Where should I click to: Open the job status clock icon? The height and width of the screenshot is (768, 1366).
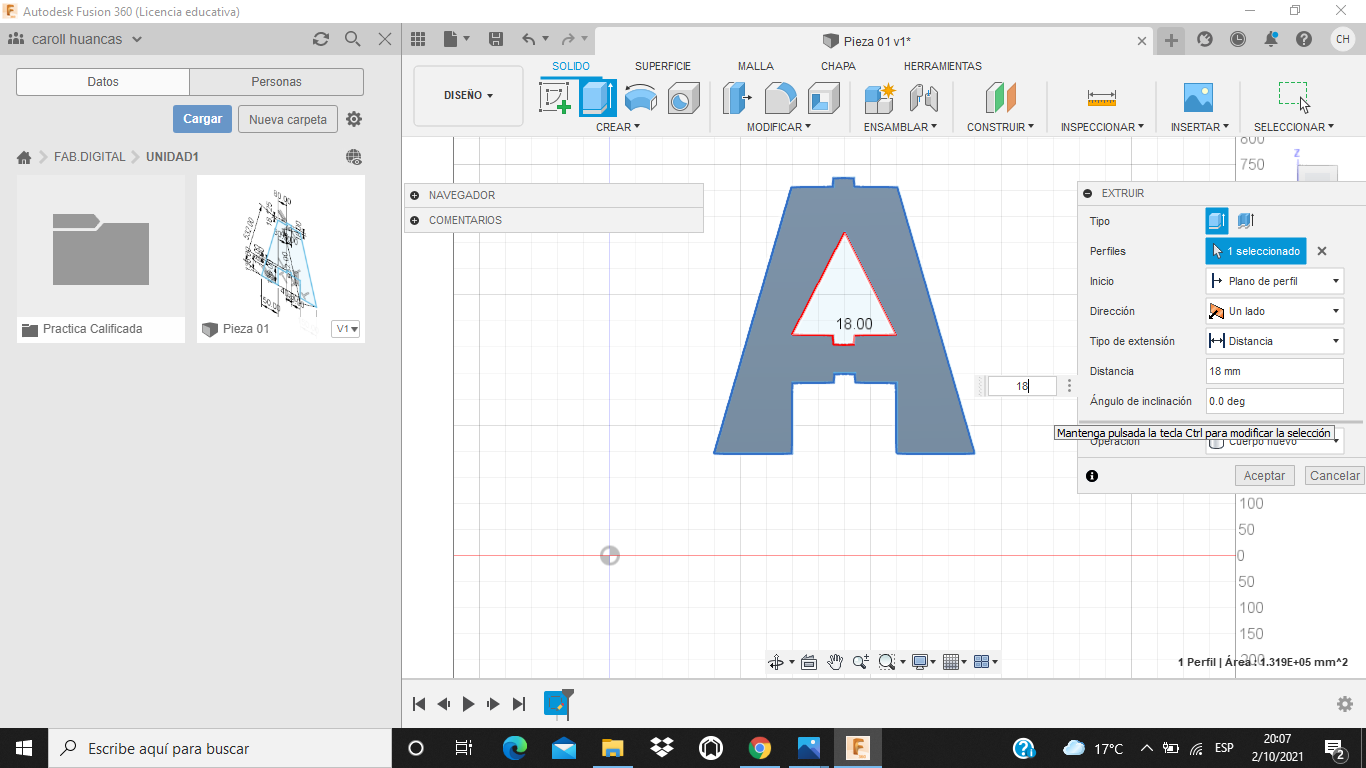[1238, 39]
